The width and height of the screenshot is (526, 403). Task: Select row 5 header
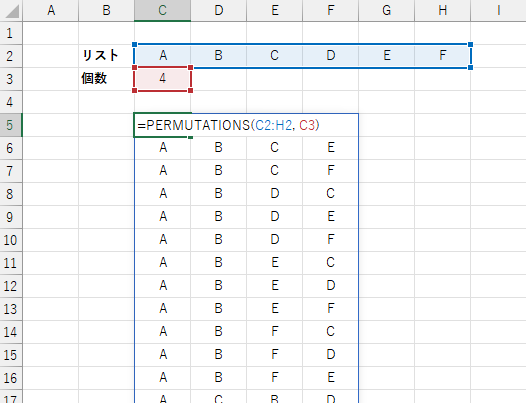coord(11,125)
